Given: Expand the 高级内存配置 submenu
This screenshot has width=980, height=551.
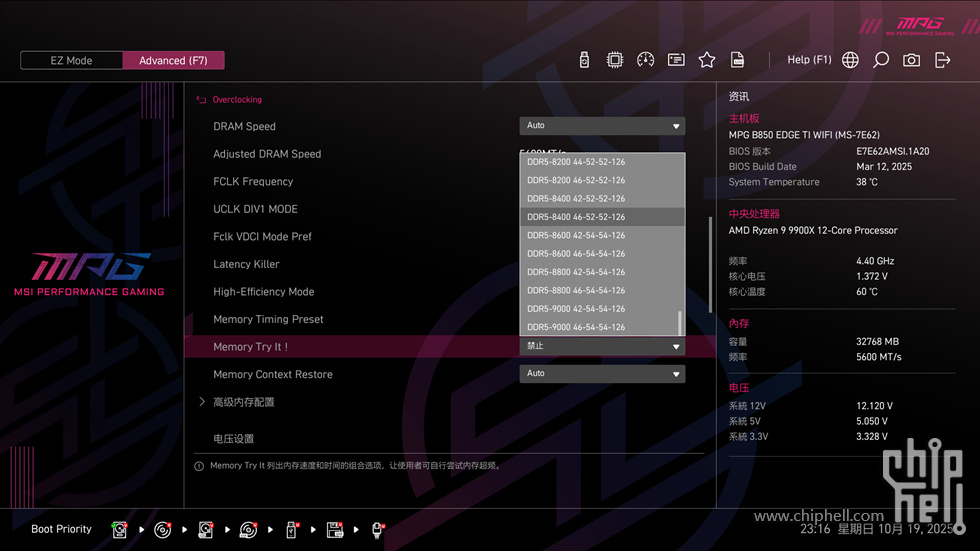Looking at the screenshot, I should pyautogui.click(x=243, y=402).
